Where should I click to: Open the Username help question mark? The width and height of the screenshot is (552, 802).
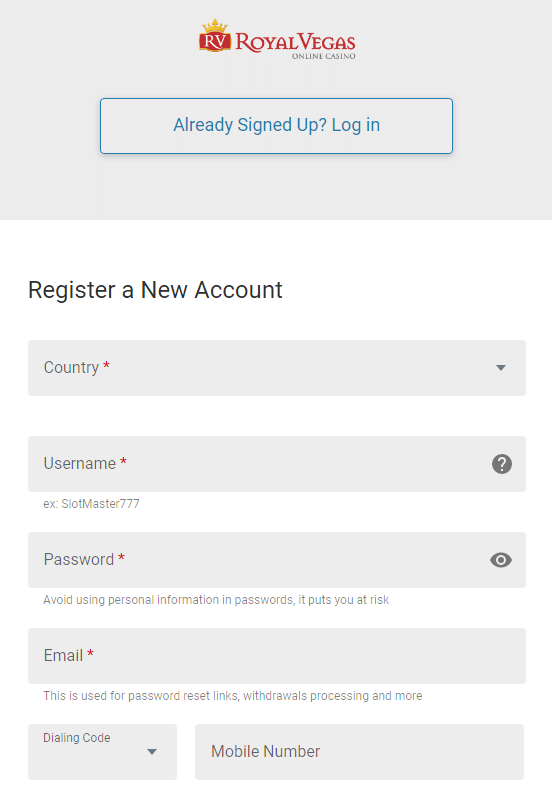pos(502,464)
